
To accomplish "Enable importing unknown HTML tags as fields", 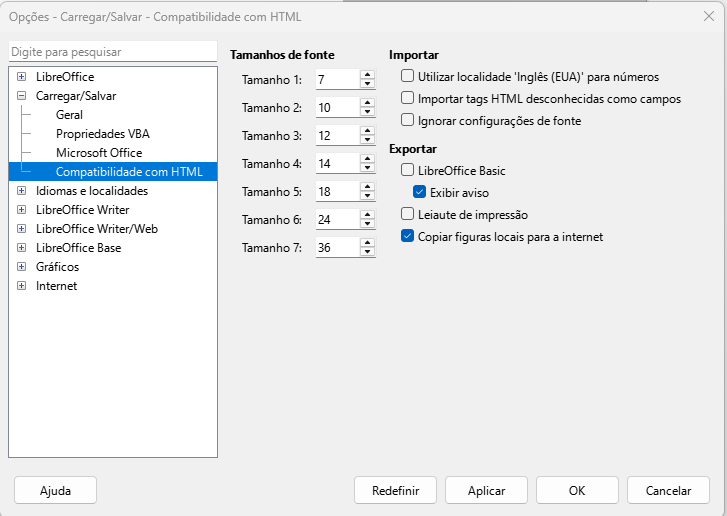I will click(x=407, y=98).
